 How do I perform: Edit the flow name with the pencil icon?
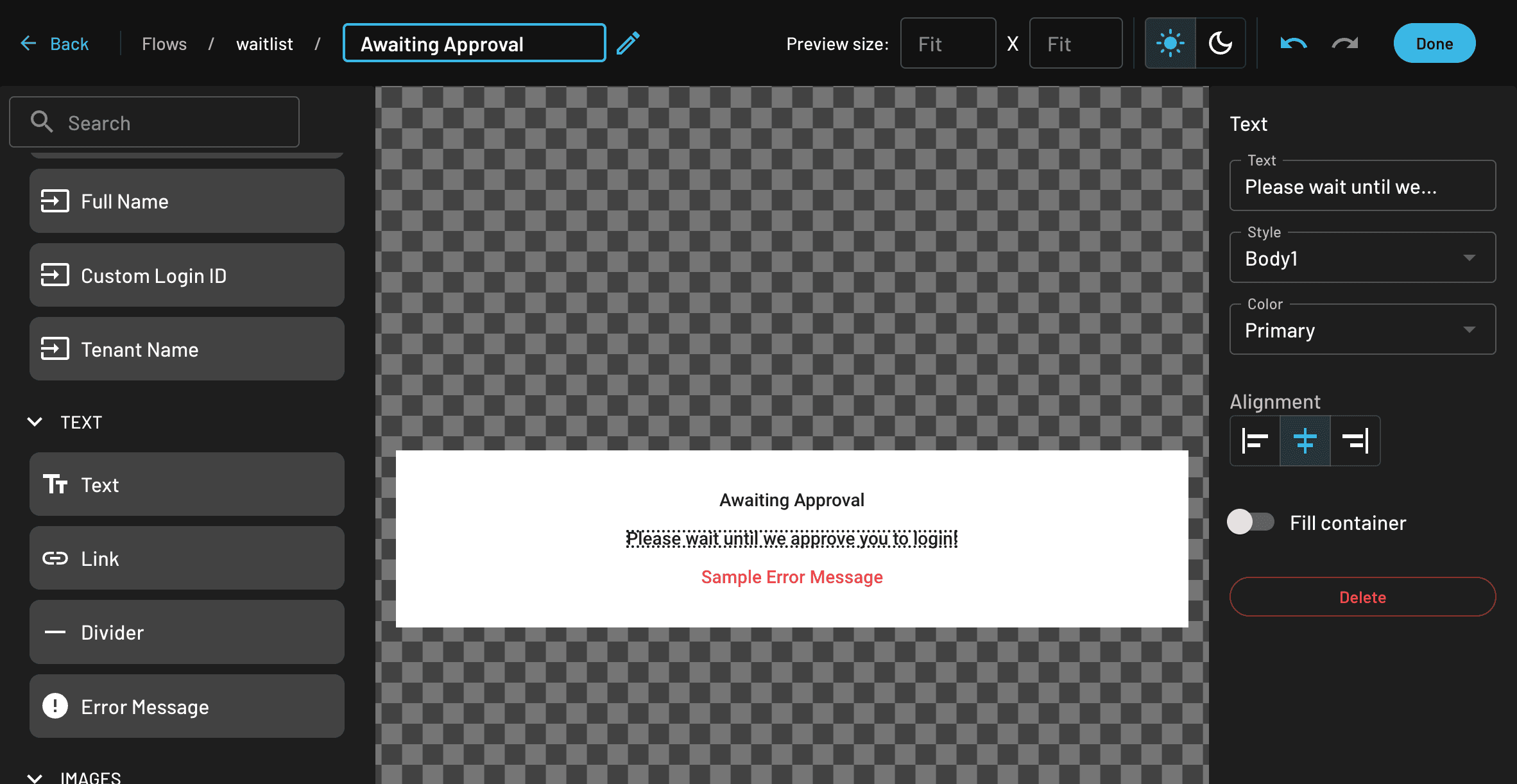click(628, 42)
